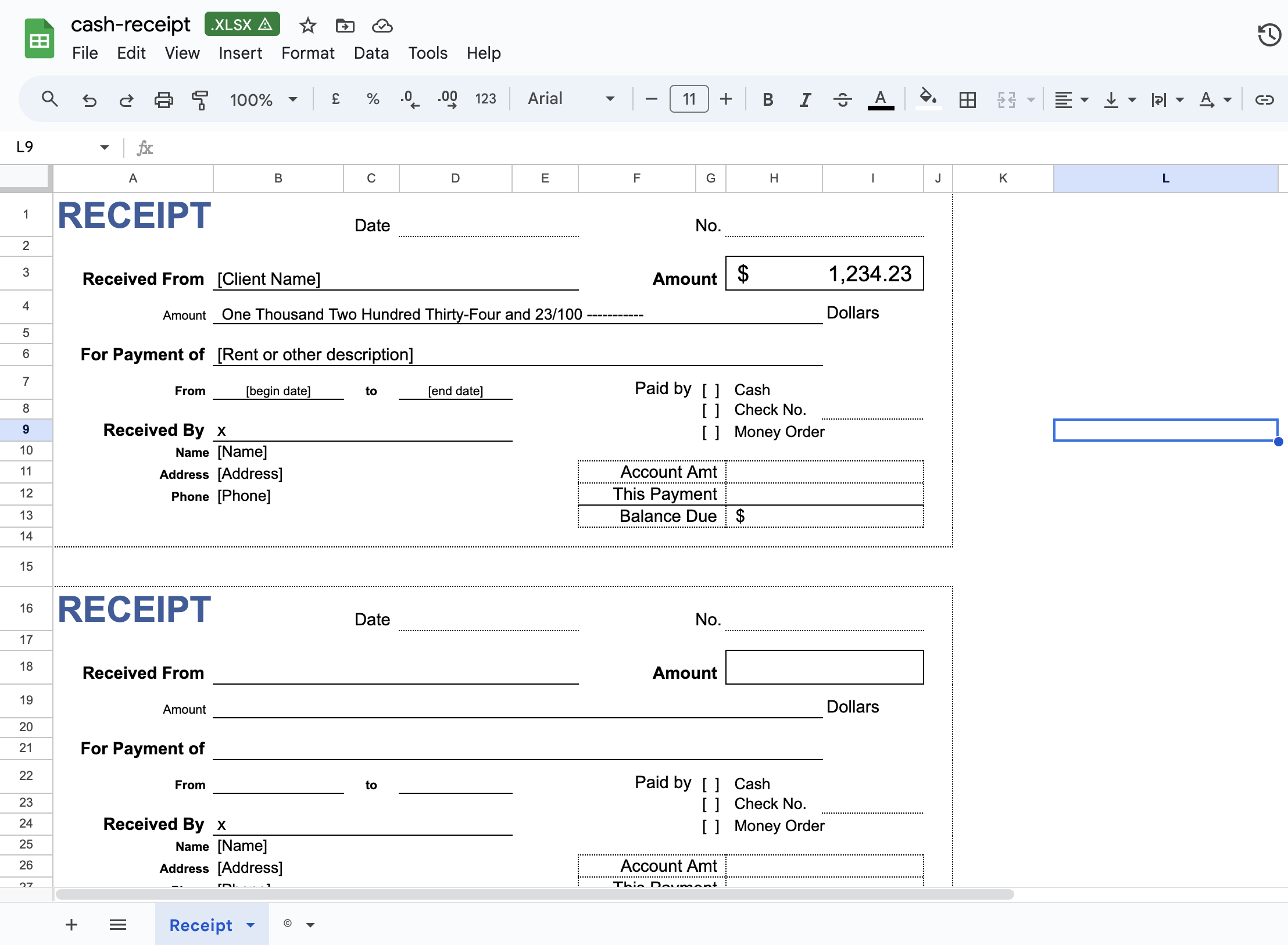This screenshot has width=1288, height=945.
Task: Open the Data menu
Action: pos(371,53)
